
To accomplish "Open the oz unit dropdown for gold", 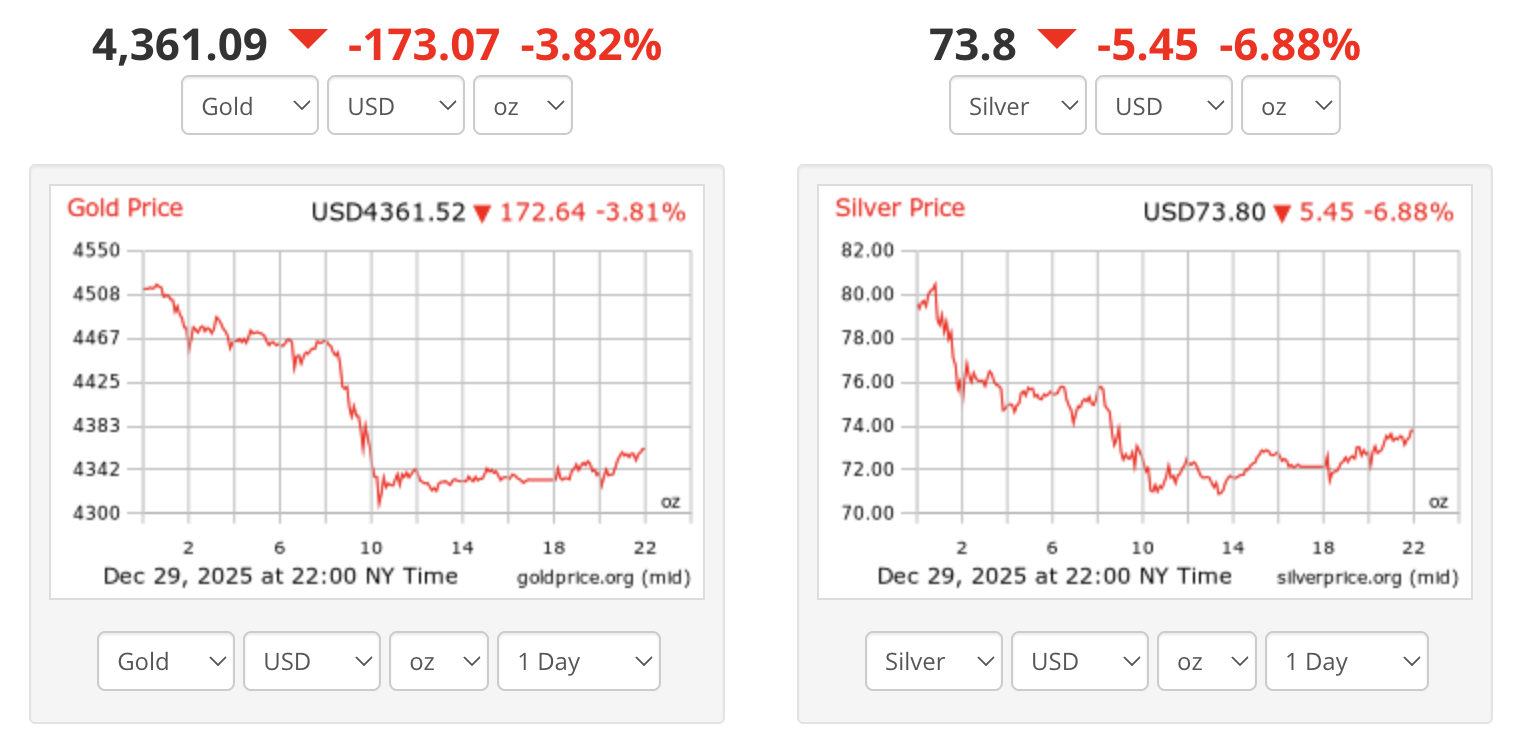I will tap(522, 105).
